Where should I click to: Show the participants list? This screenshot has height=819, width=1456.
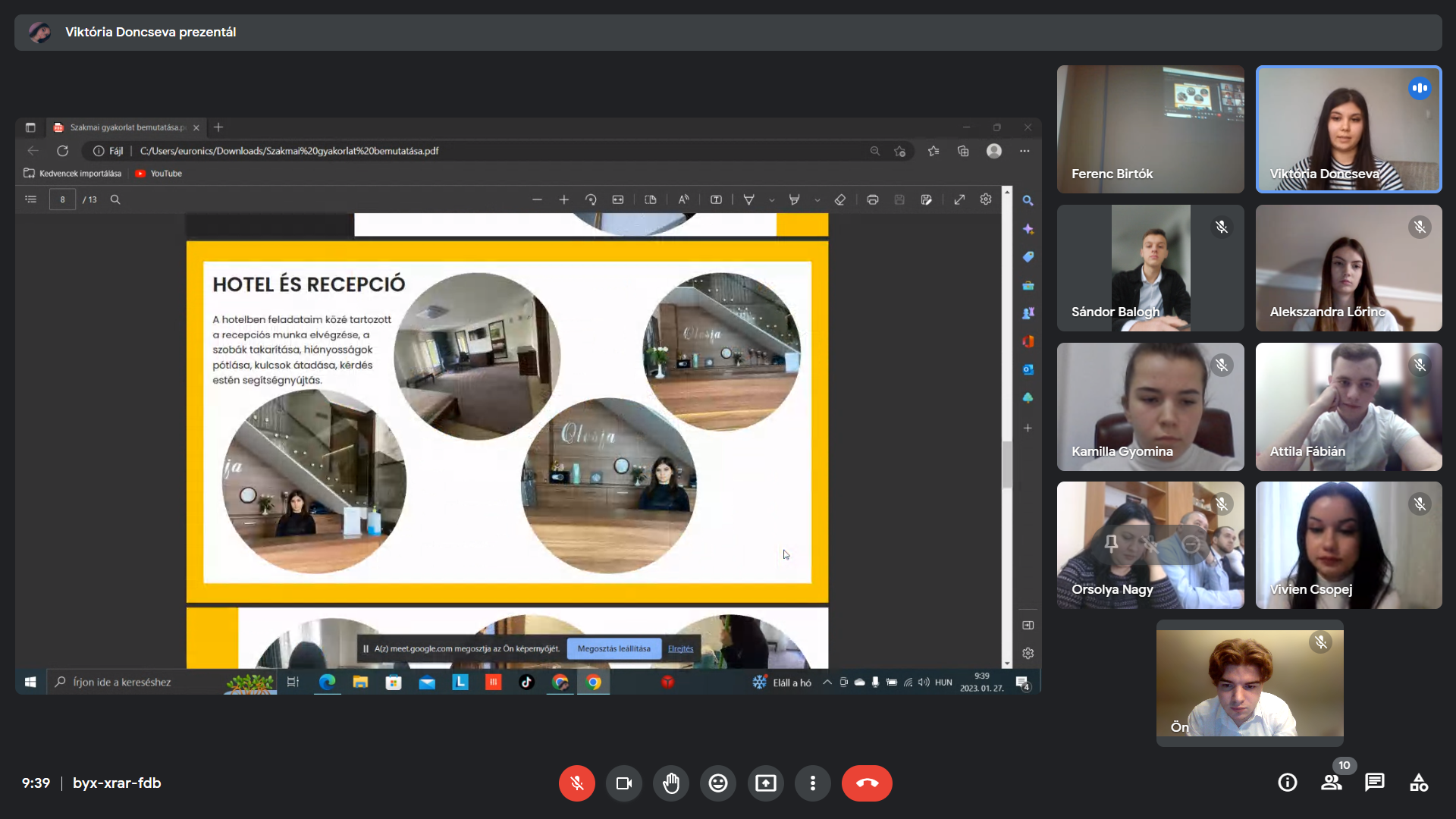pos(1331,783)
